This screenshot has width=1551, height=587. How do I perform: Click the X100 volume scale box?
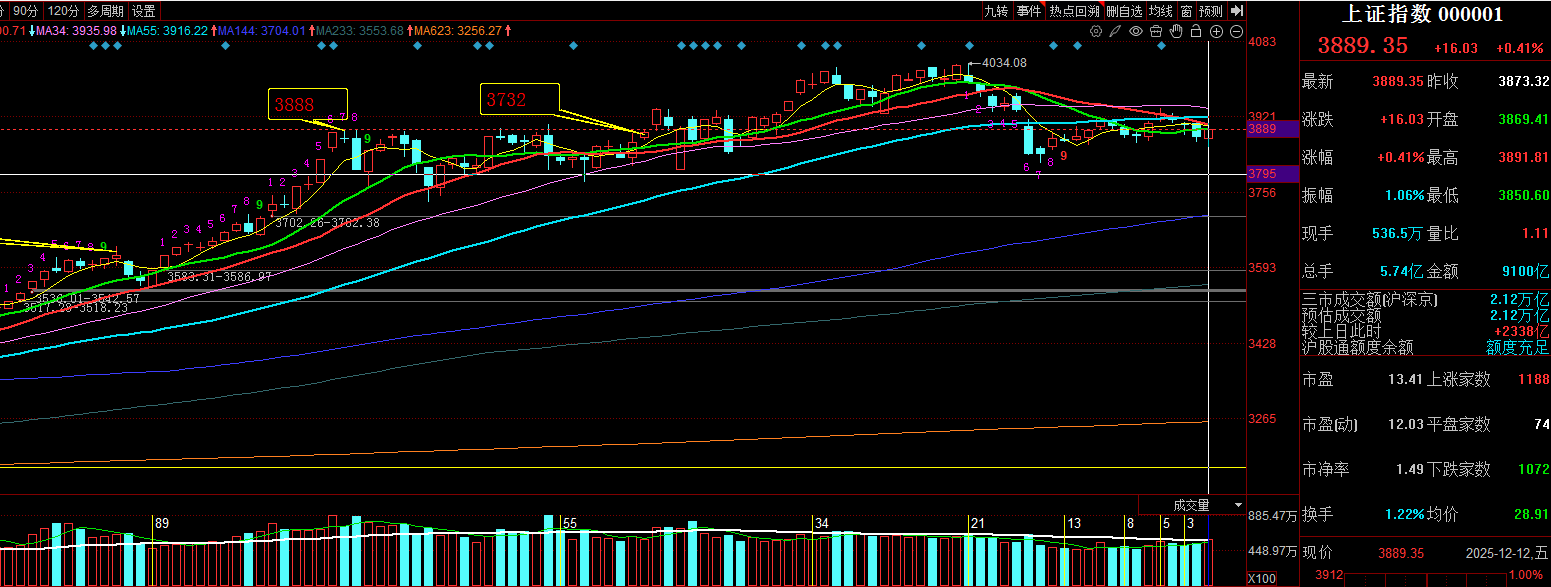pyautogui.click(x=1261, y=579)
